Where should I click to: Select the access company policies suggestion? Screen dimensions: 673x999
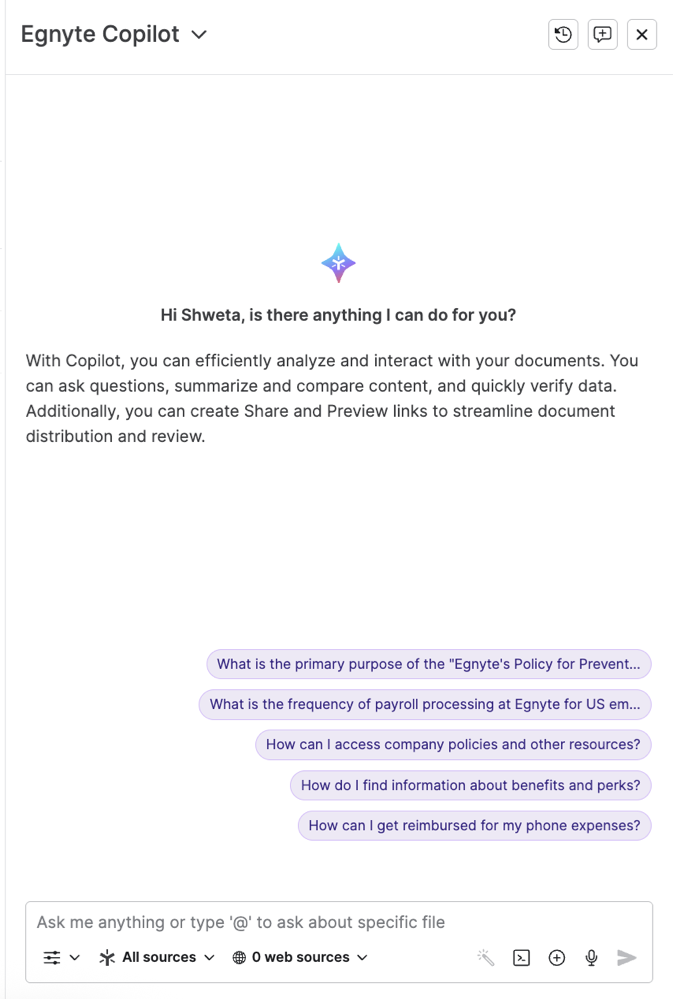click(x=453, y=744)
